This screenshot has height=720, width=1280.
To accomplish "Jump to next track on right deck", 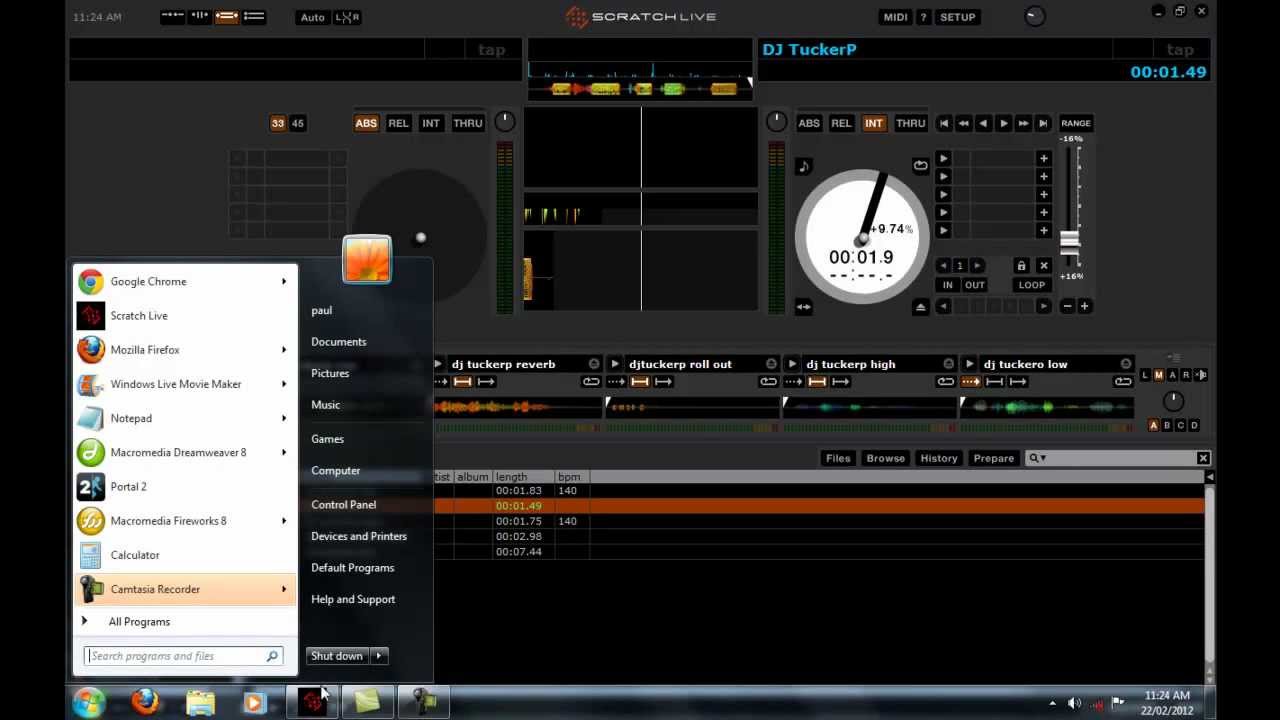I will [1043, 124].
